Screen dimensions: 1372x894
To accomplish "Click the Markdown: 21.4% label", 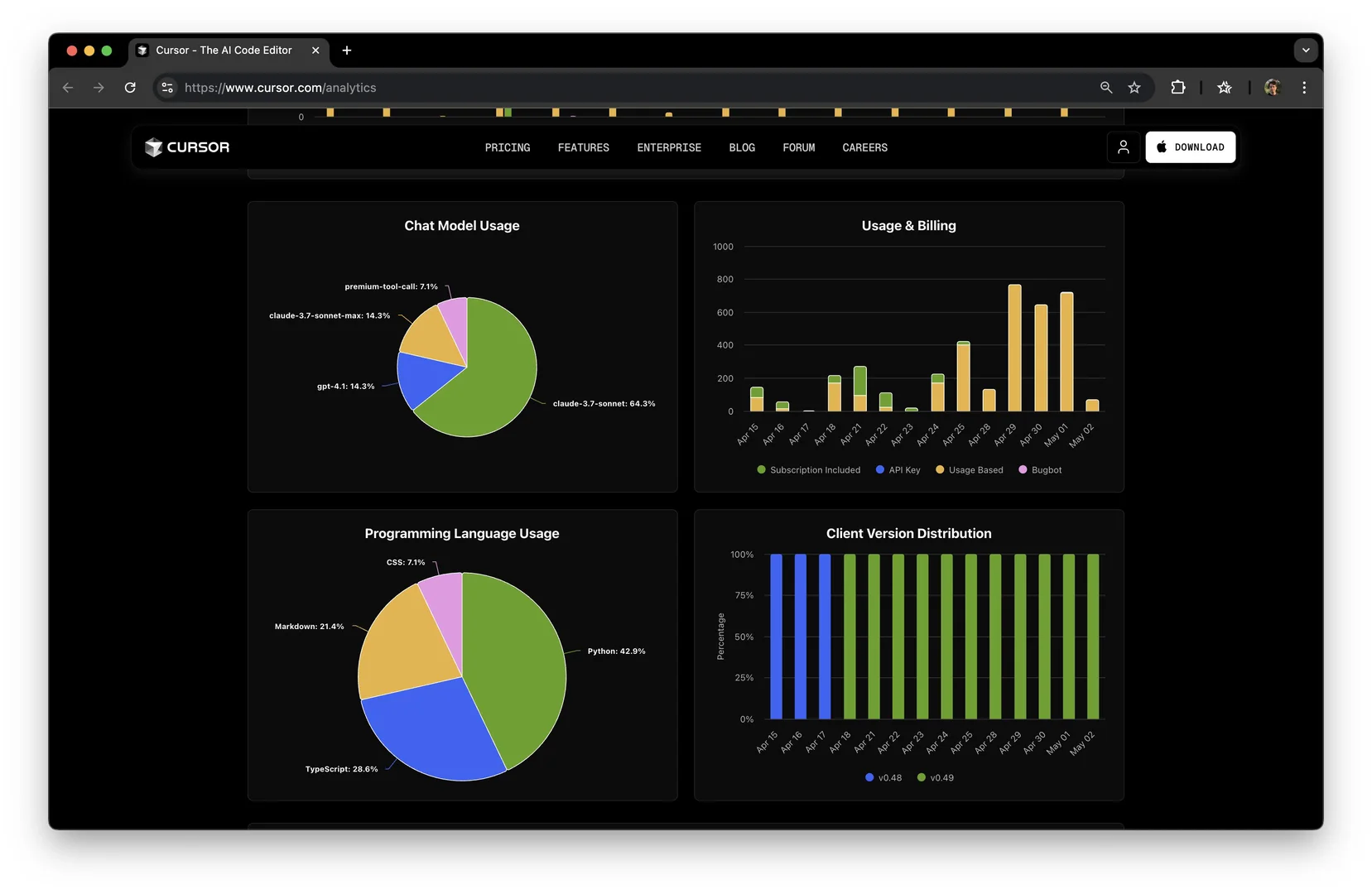I will (x=309, y=627).
